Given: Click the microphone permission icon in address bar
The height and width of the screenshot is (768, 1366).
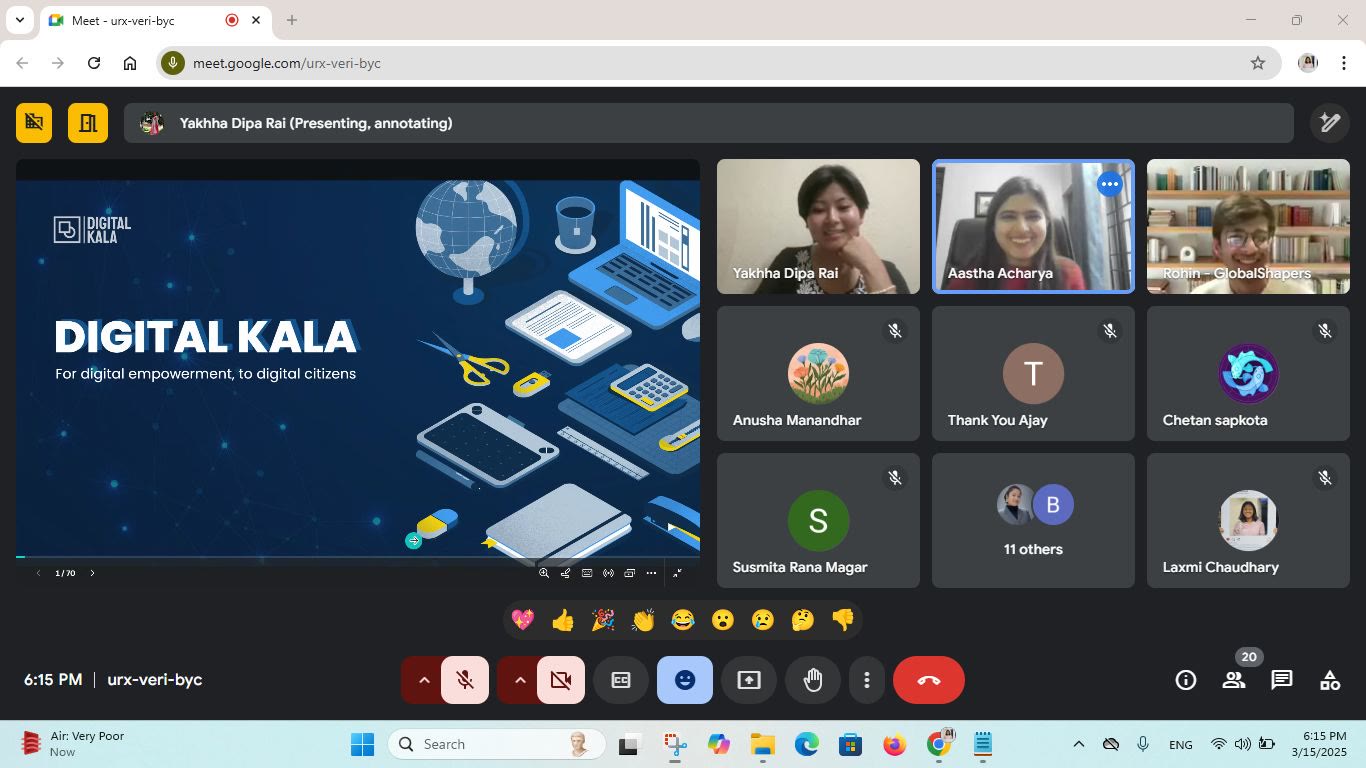Looking at the screenshot, I should pyautogui.click(x=173, y=63).
